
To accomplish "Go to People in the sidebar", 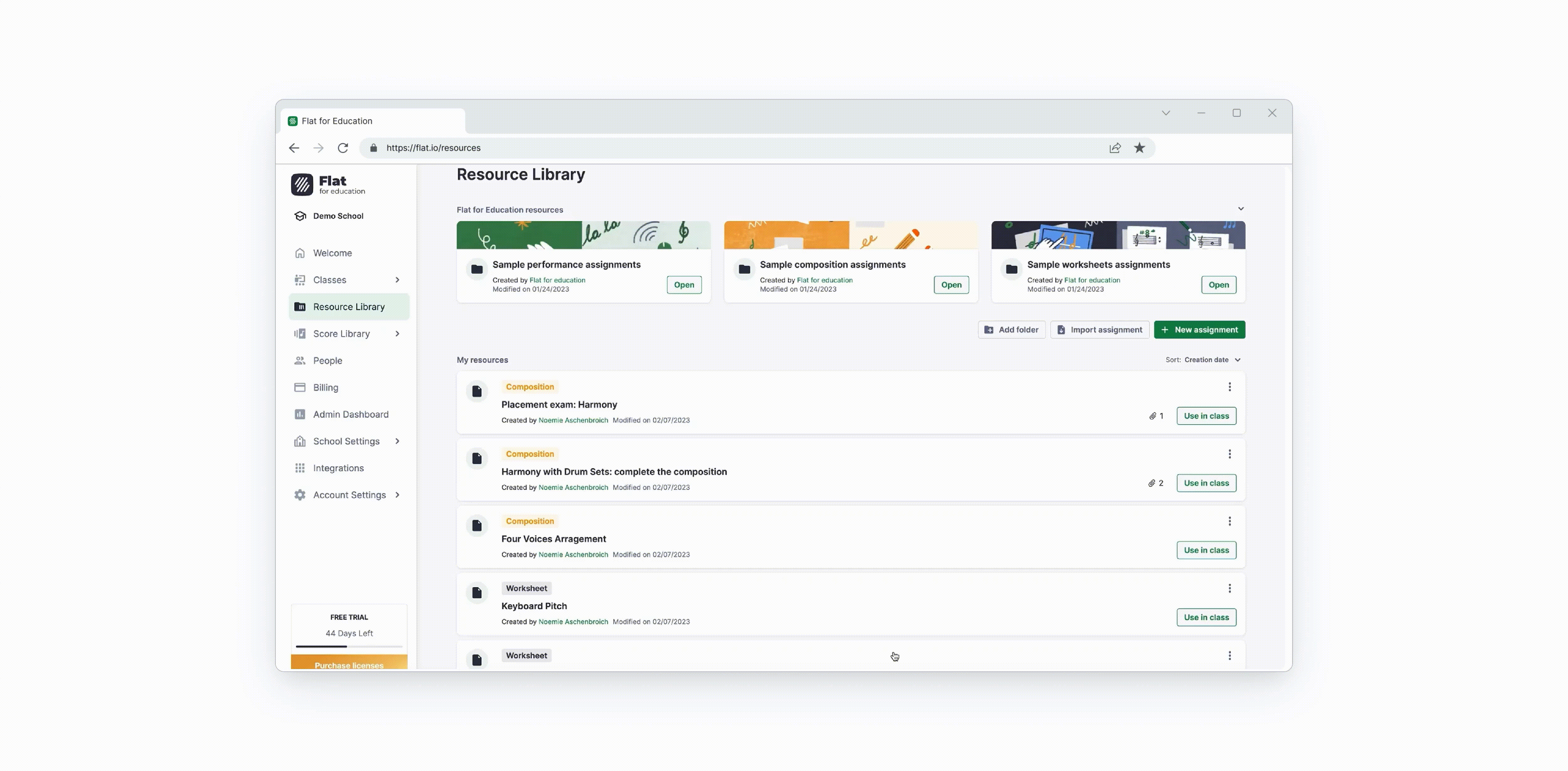I will tap(349, 360).
